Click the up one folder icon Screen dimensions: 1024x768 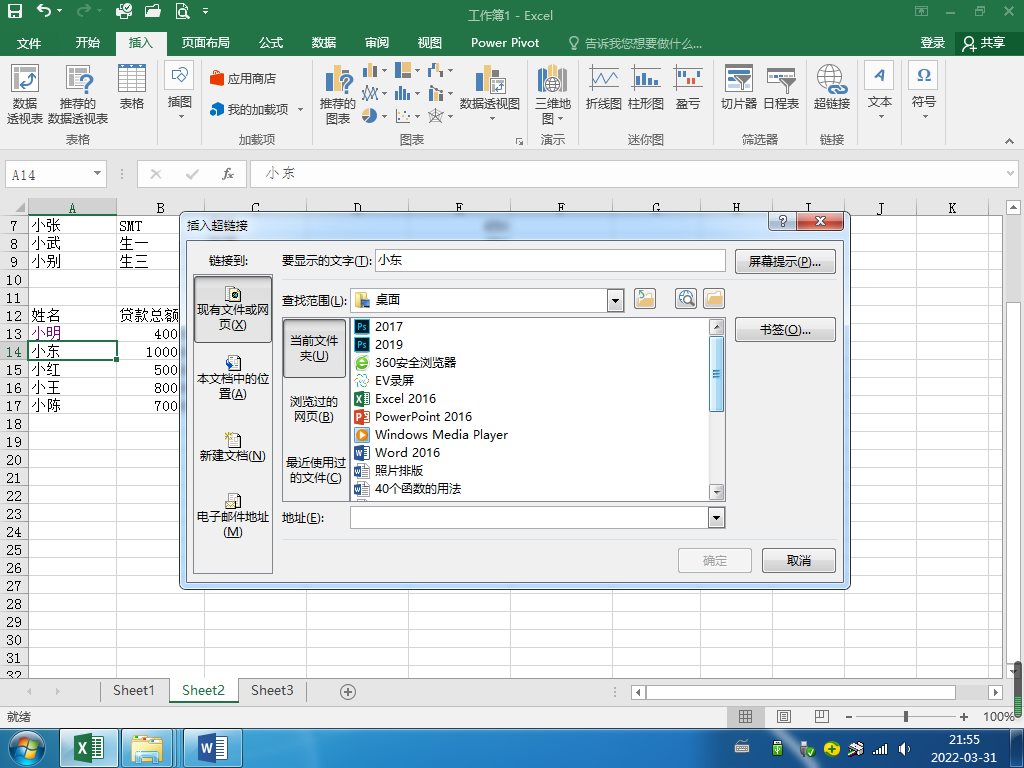coord(645,299)
